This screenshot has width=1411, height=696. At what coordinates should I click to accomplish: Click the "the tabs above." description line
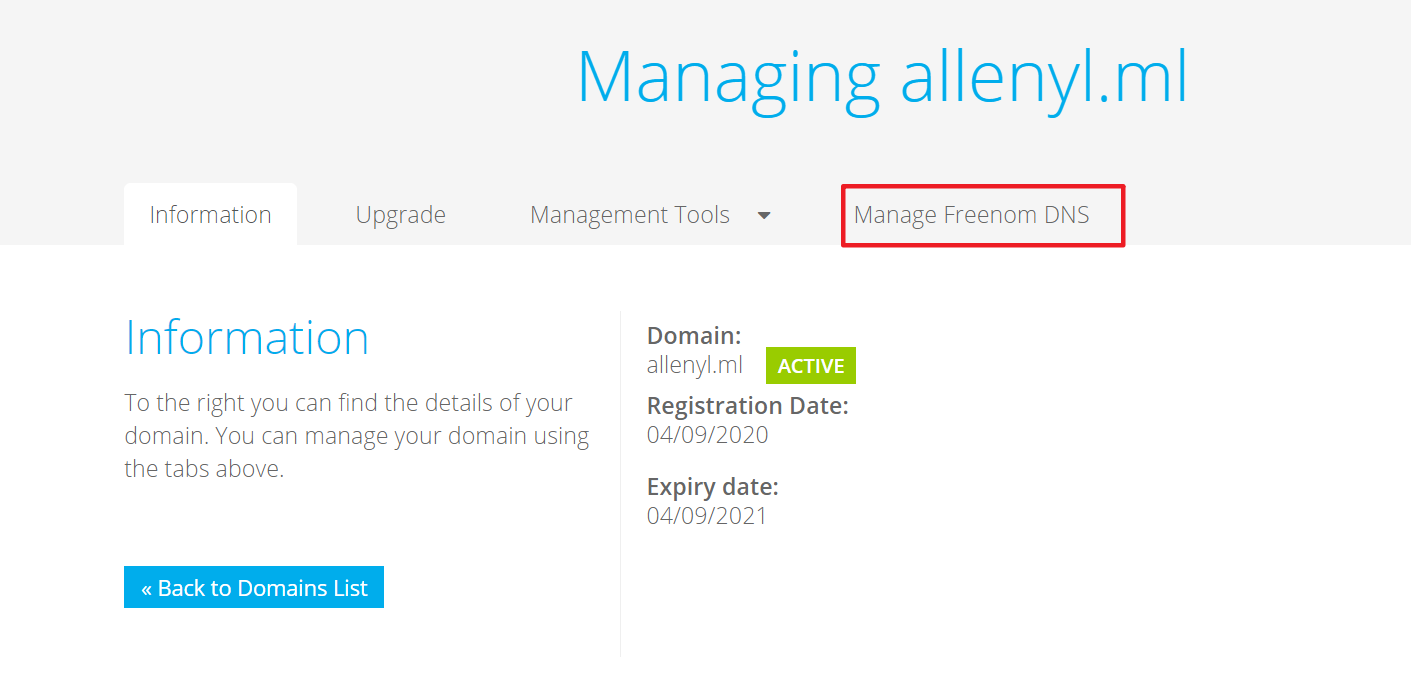[x=204, y=469]
